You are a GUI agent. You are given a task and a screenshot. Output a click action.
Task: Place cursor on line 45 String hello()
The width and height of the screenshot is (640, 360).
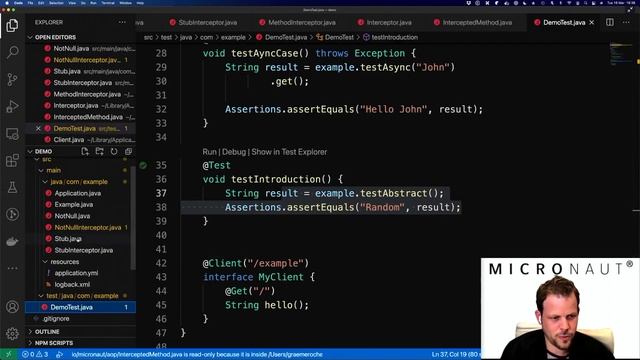[267, 305]
